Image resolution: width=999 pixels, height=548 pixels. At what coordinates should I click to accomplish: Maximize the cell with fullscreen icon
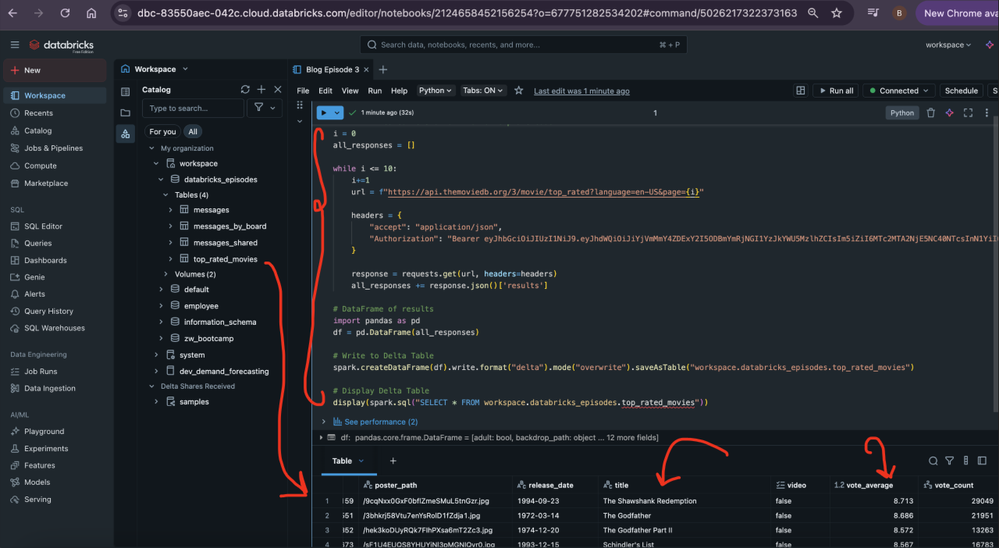(968, 113)
